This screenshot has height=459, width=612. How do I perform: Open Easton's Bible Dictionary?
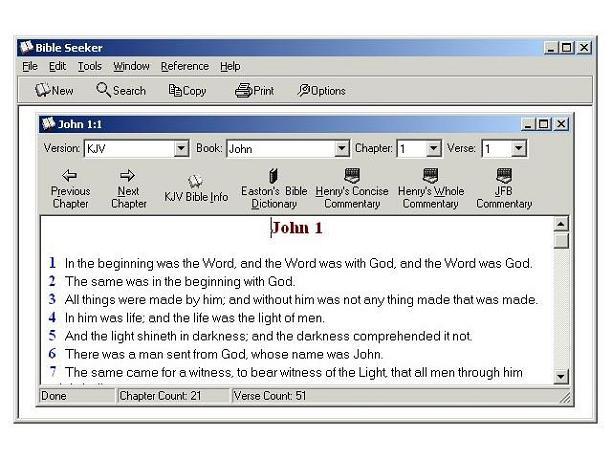[274, 189]
